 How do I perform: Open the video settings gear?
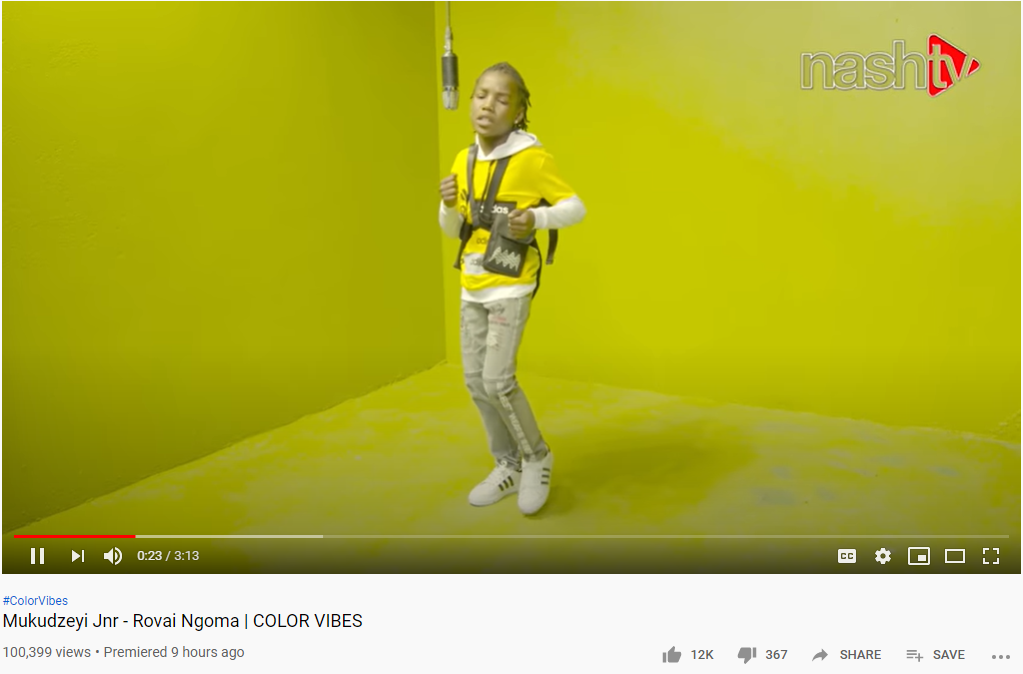[x=883, y=556]
